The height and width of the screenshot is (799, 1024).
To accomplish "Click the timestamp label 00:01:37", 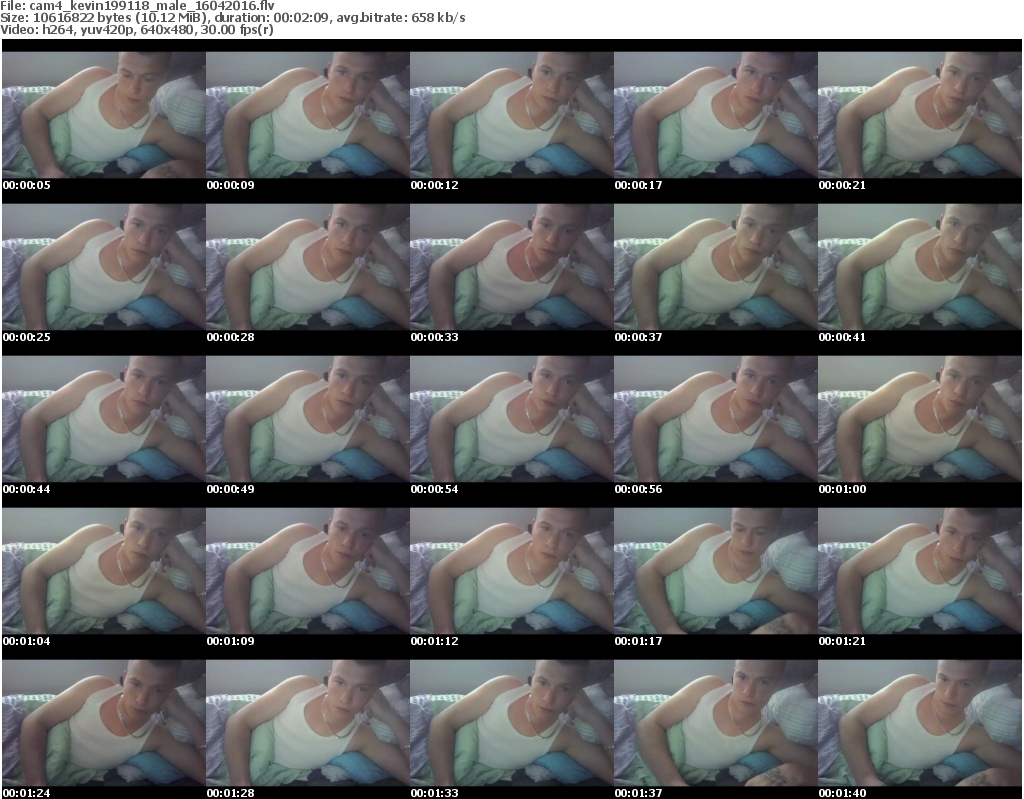I will (x=638, y=793).
